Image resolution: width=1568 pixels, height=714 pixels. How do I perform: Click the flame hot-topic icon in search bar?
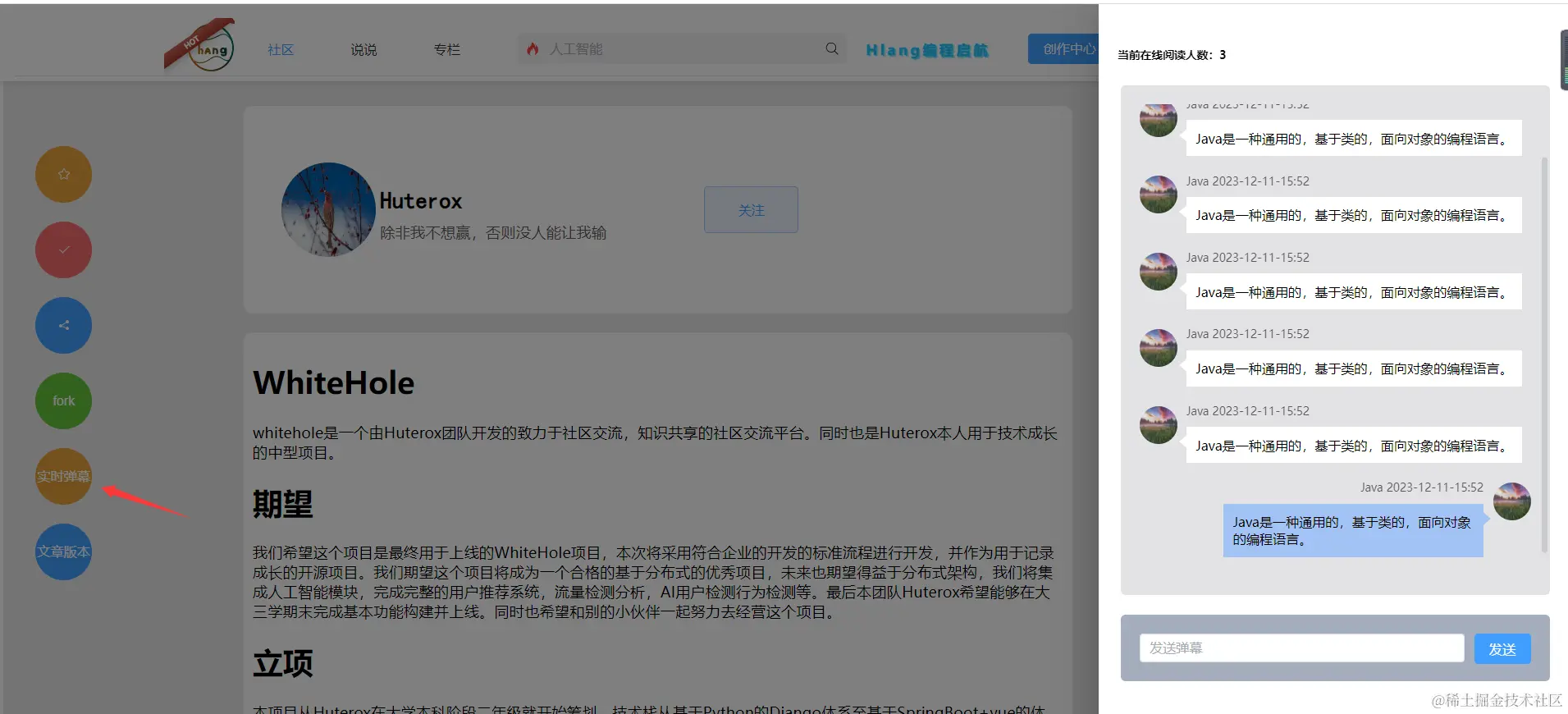(533, 49)
